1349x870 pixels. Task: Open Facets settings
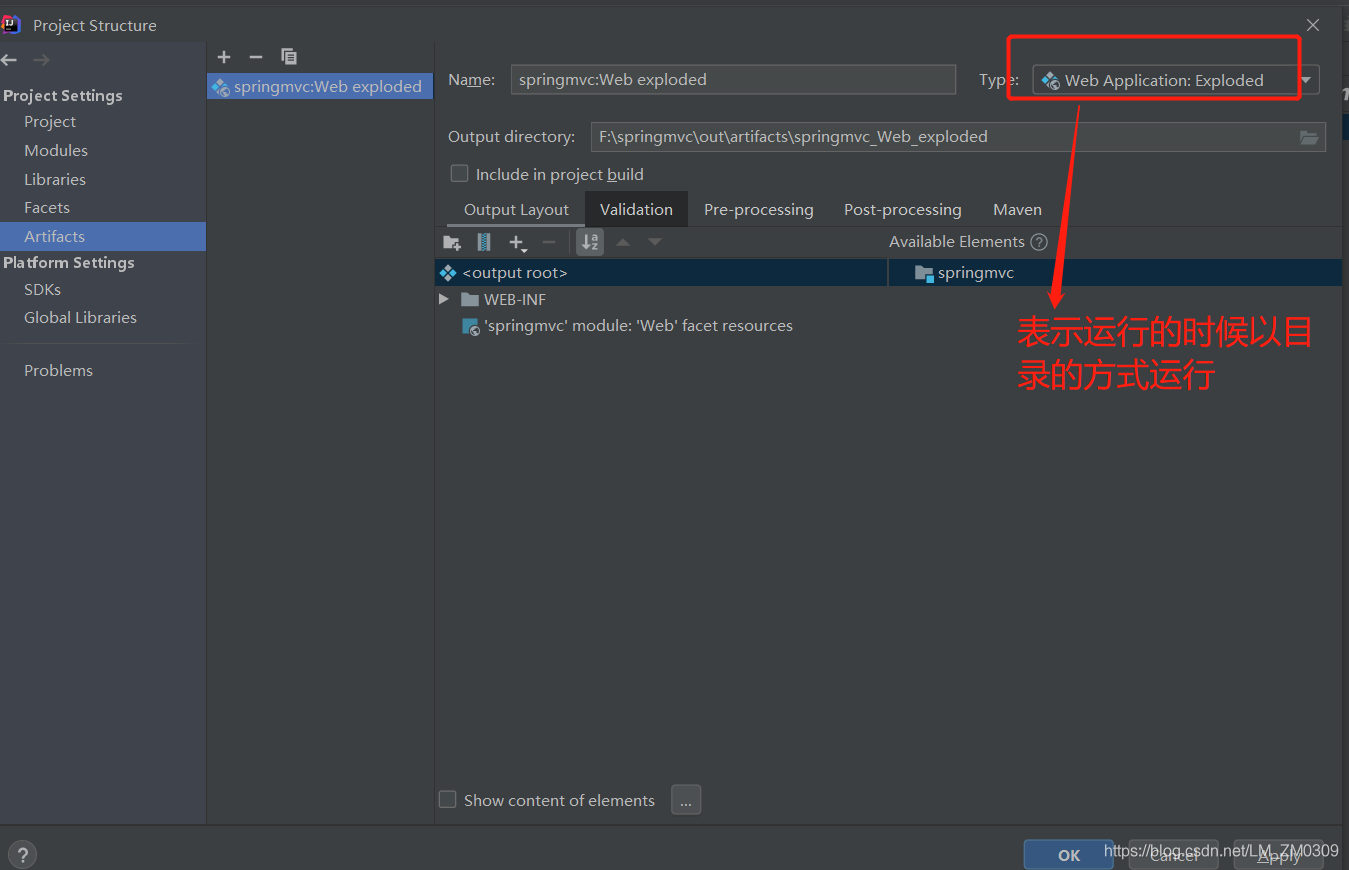[47, 207]
